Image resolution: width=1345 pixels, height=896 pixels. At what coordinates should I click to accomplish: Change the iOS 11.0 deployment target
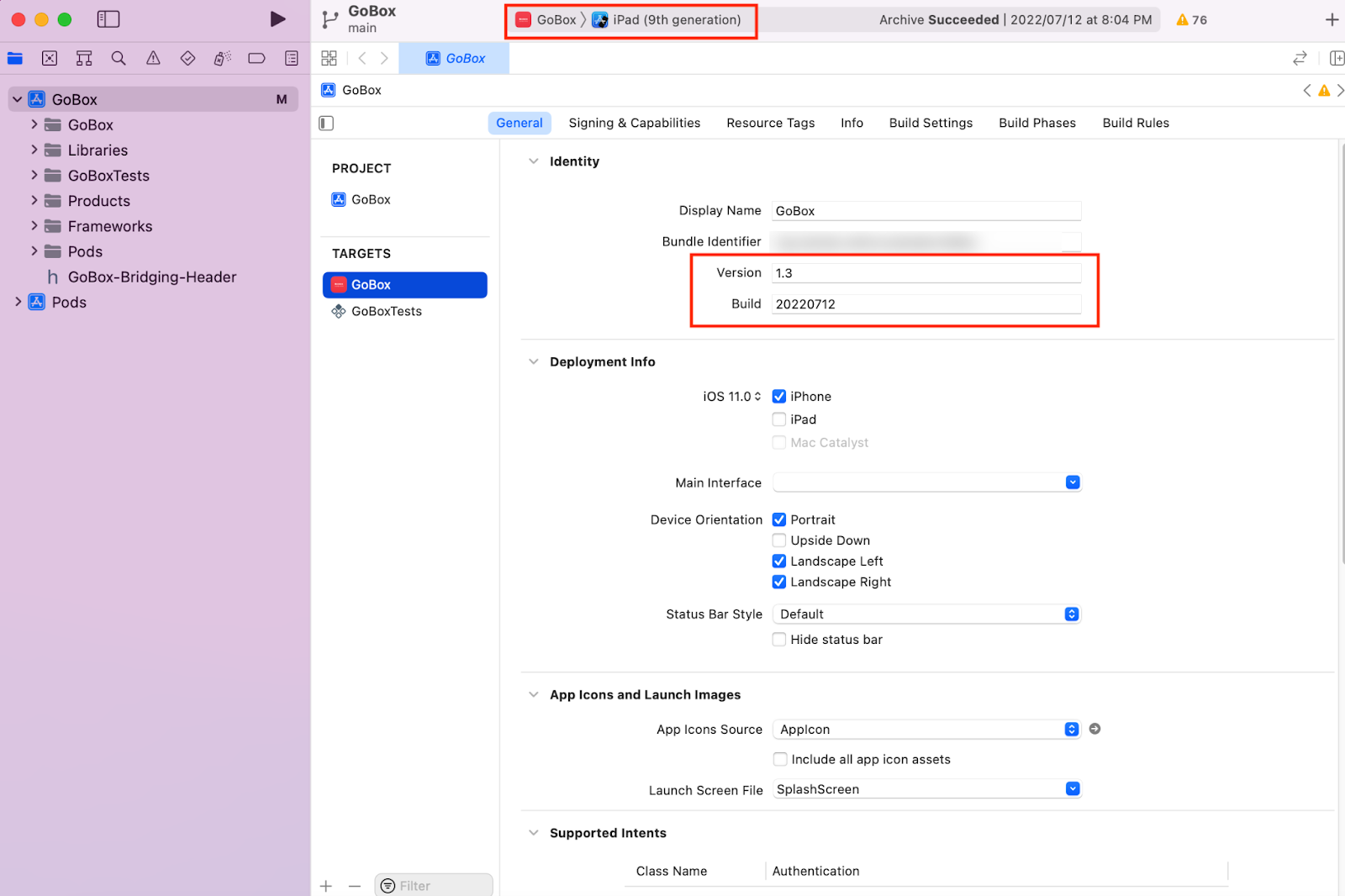732,396
